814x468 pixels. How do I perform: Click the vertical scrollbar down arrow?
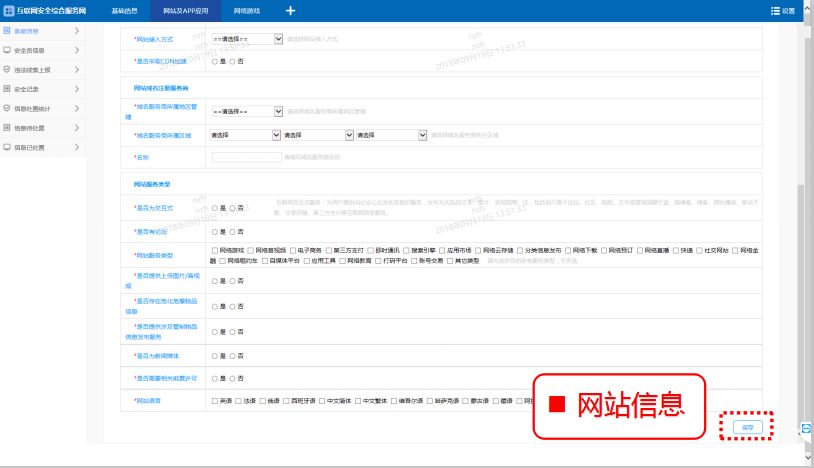click(x=808, y=458)
